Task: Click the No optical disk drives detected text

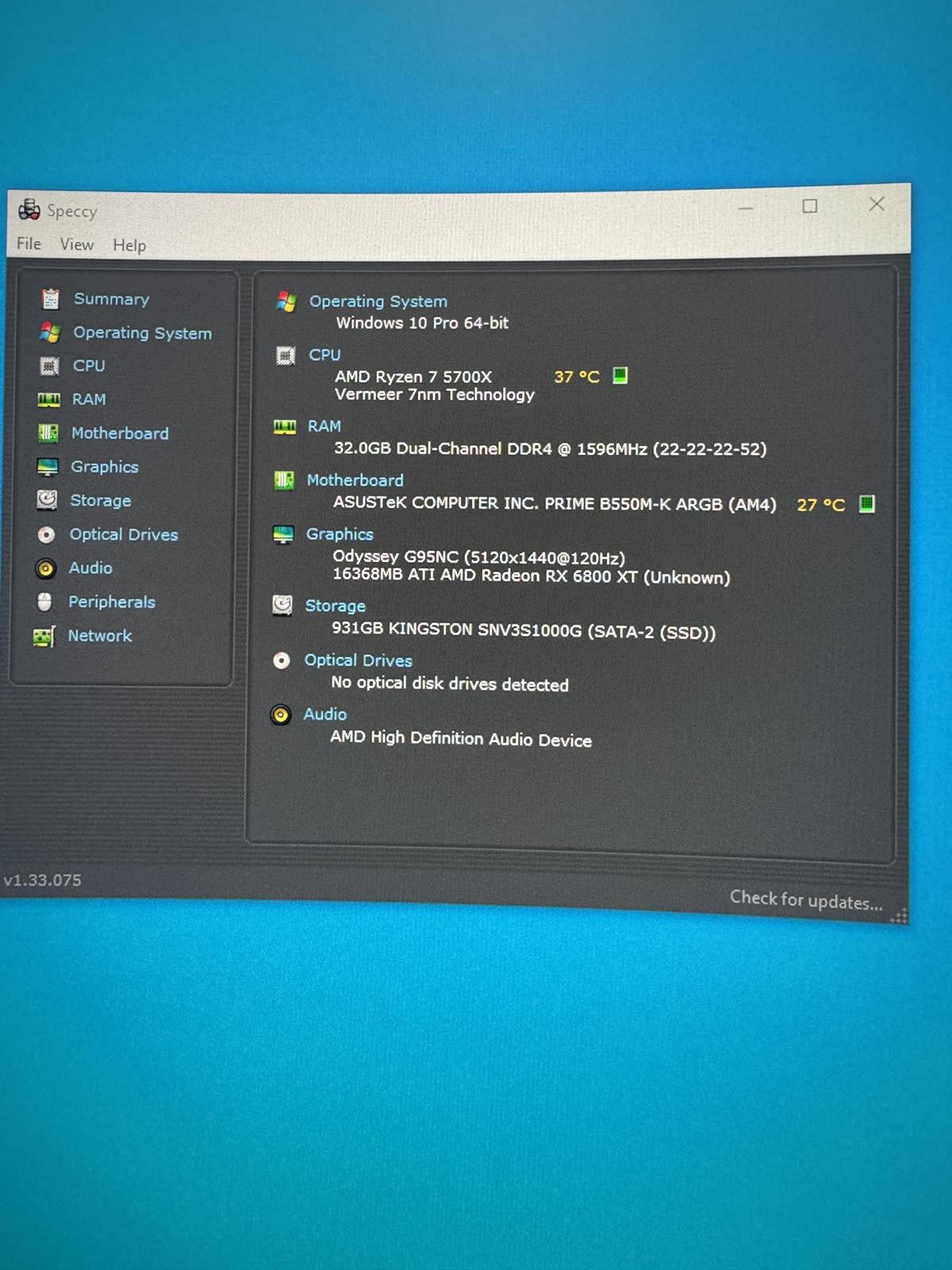Action: coord(450,683)
